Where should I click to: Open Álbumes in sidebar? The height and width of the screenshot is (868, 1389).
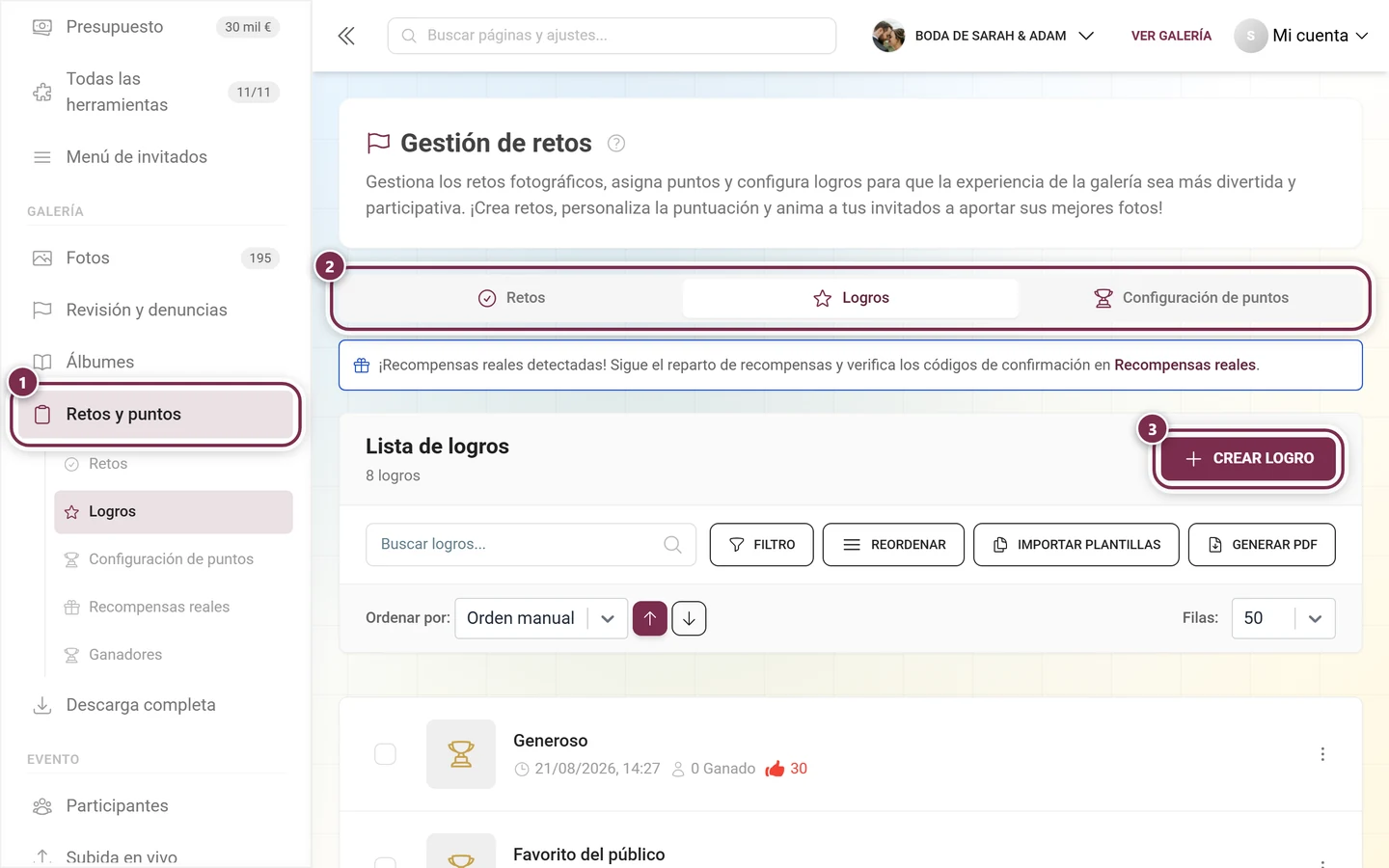point(155,363)
